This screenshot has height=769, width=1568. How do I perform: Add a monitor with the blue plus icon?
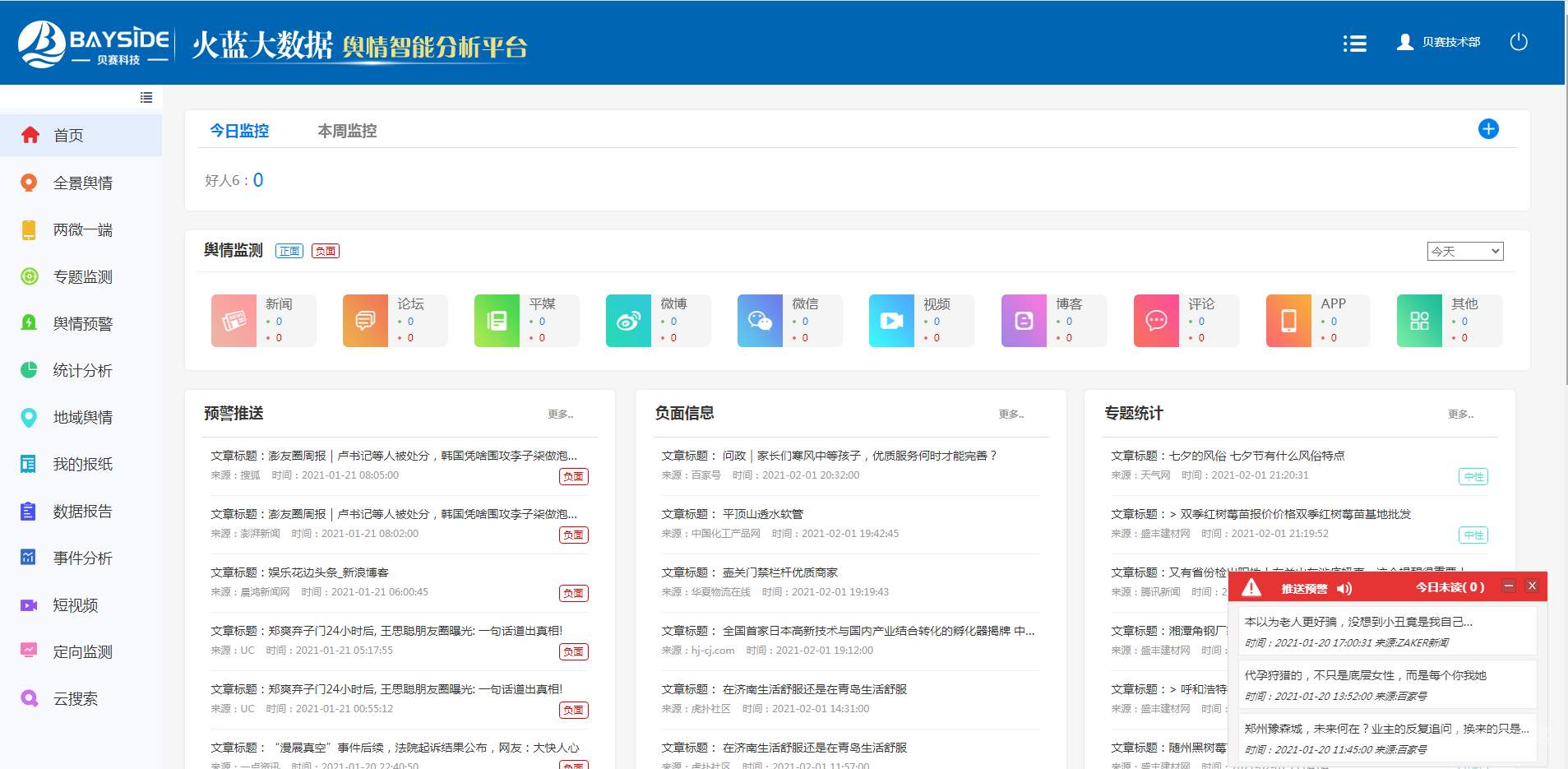(1488, 129)
